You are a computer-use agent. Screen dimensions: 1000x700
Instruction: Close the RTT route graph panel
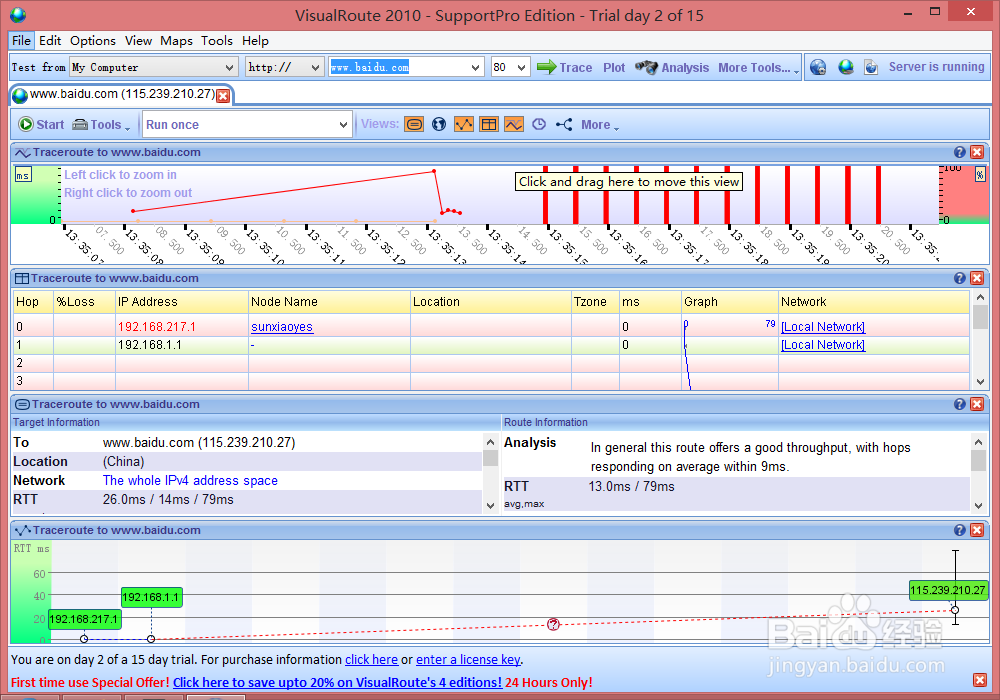pyautogui.click(x=977, y=530)
